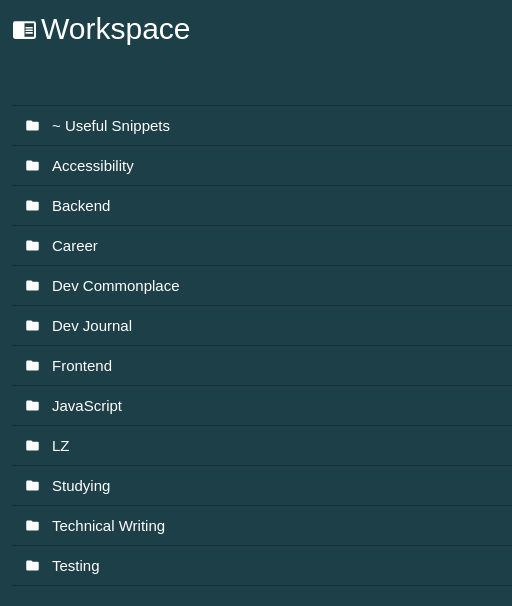Open the Backend folder entry
The height and width of the screenshot is (606, 512).
(262, 206)
